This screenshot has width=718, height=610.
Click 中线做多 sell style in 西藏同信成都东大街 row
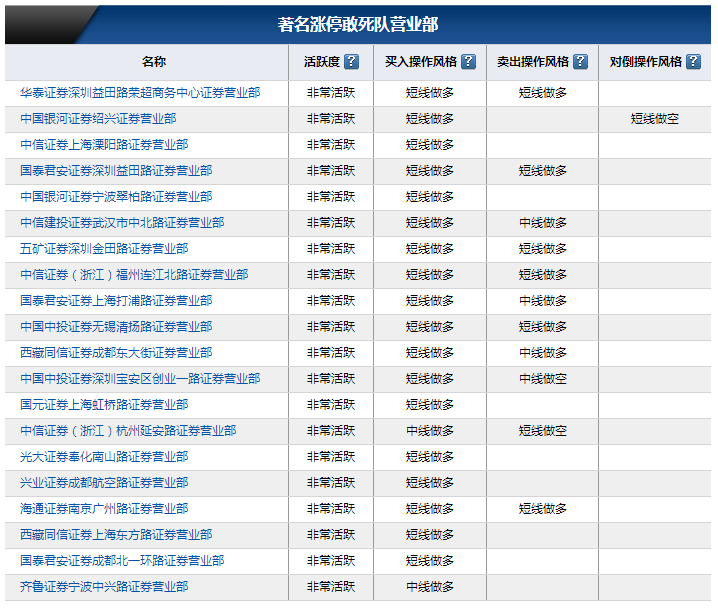point(543,353)
